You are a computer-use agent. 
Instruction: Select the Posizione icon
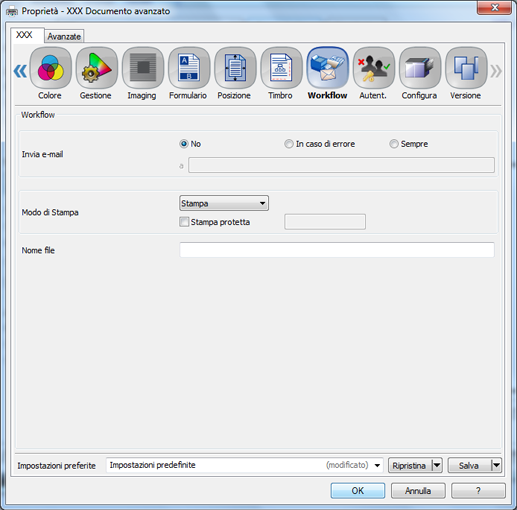coord(235,68)
